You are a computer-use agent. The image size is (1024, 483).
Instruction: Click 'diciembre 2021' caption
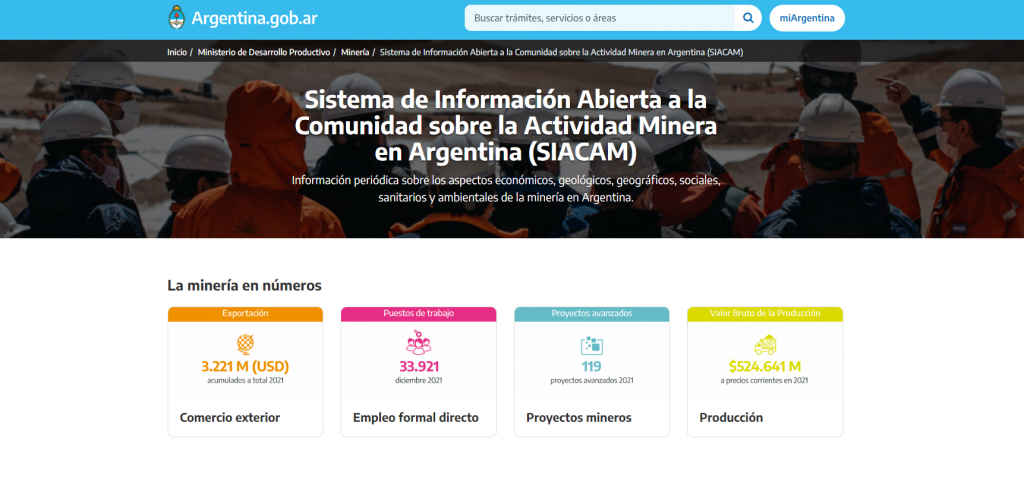[x=419, y=380]
